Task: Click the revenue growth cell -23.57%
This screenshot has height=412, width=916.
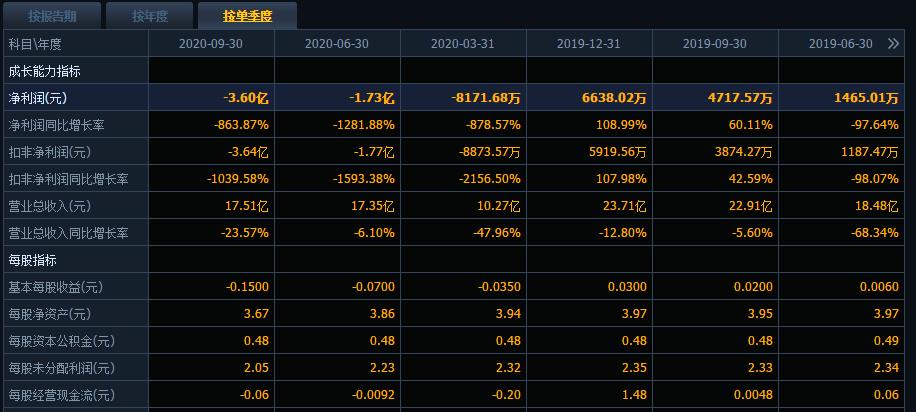Action: point(245,233)
